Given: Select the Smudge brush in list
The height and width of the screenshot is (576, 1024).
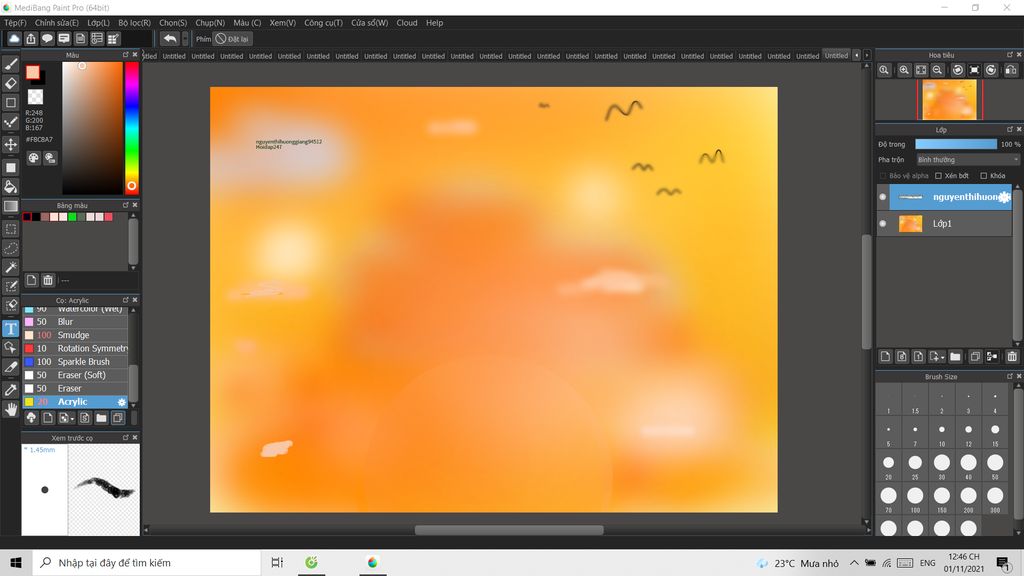Looking at the screenshot, I should (x=76, y=335).
